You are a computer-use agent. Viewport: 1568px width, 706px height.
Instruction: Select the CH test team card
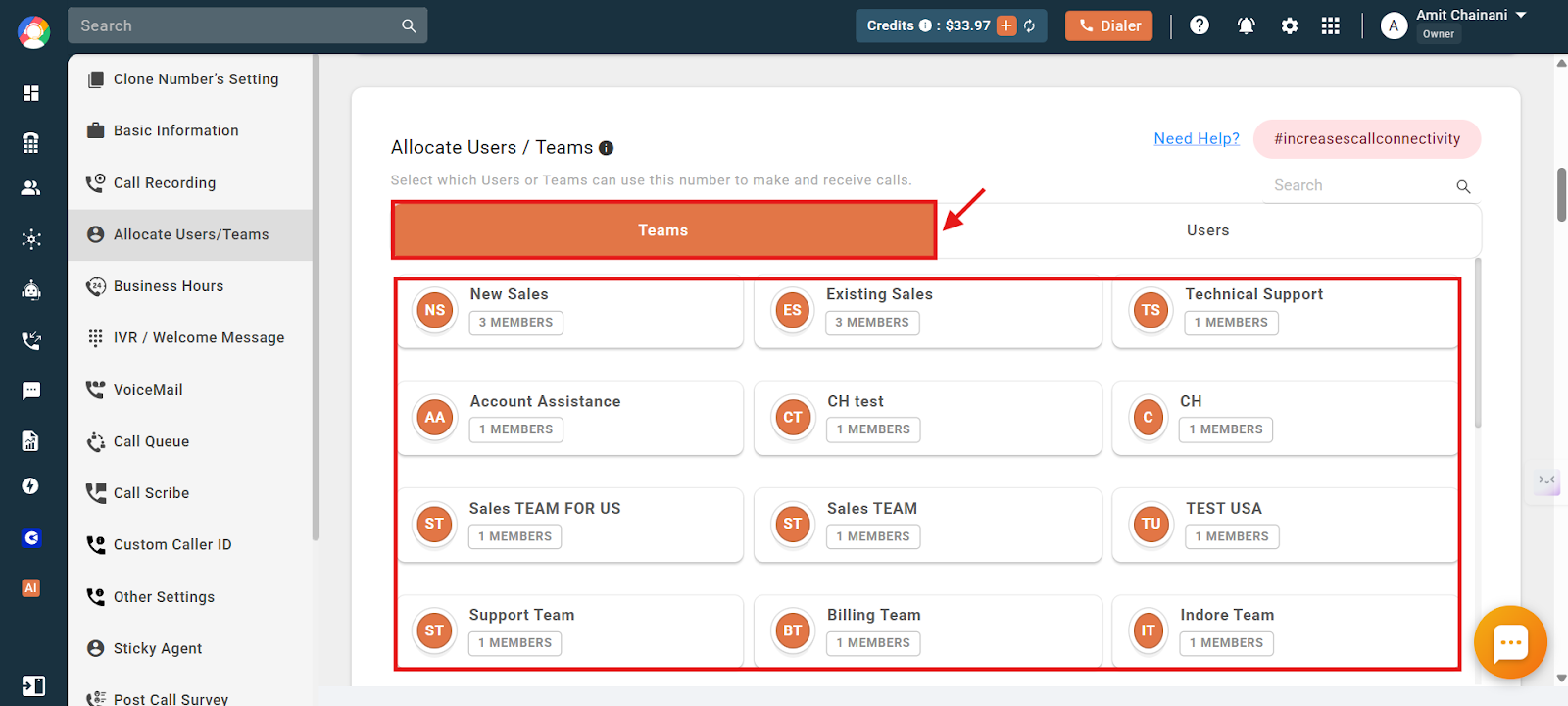point(928,418)
